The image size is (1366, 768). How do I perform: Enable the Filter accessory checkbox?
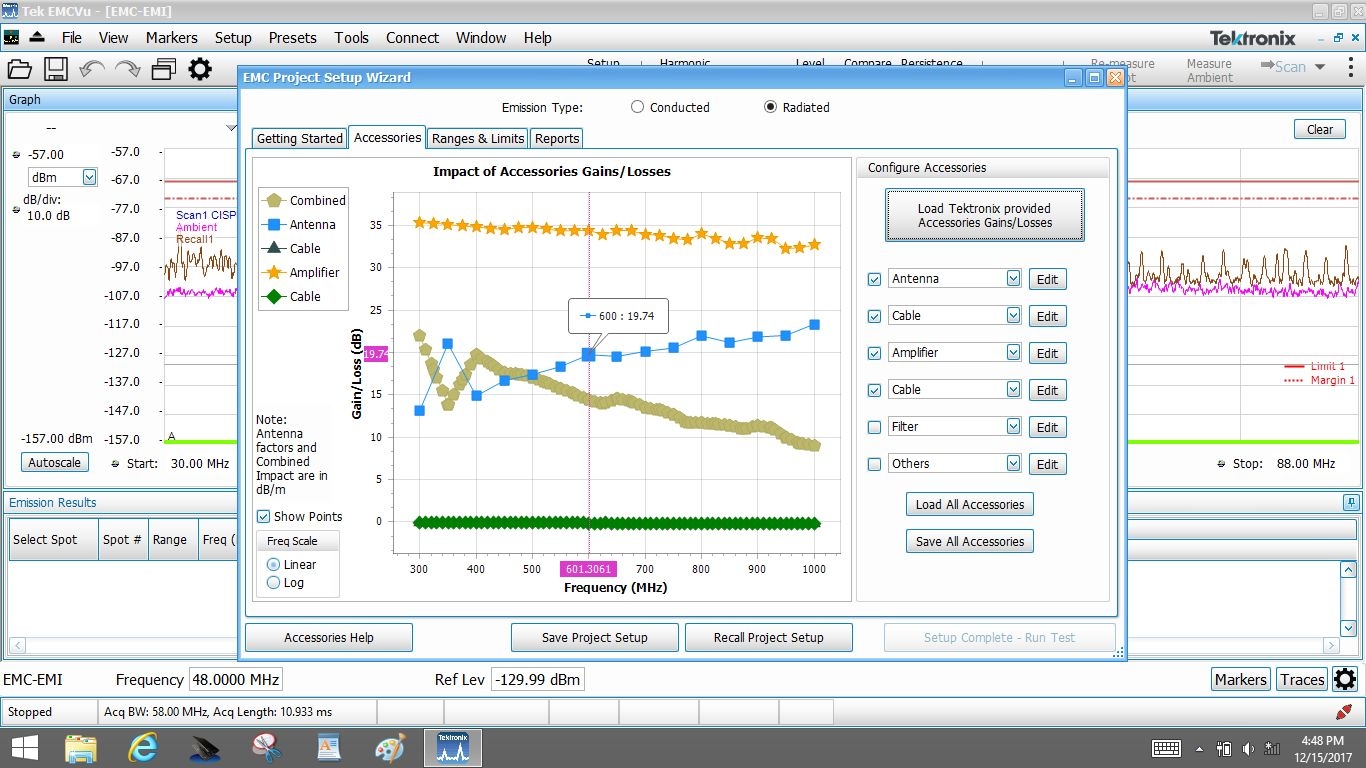tap(875, 427)
